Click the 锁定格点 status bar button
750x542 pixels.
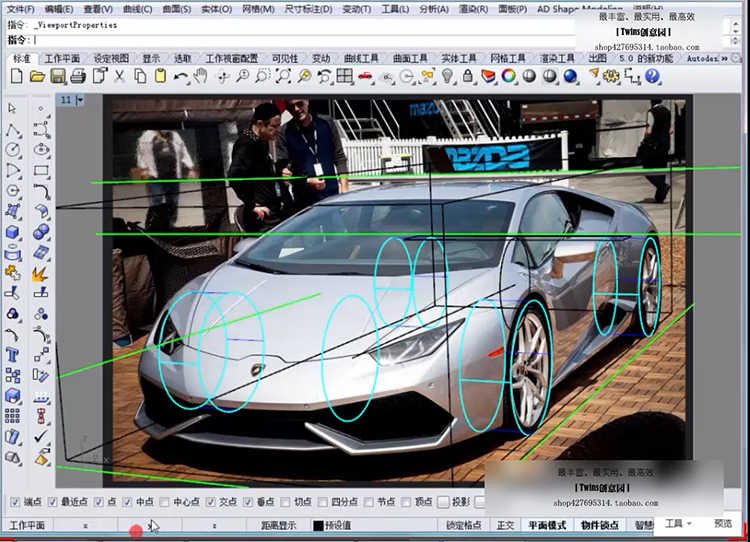463,525
